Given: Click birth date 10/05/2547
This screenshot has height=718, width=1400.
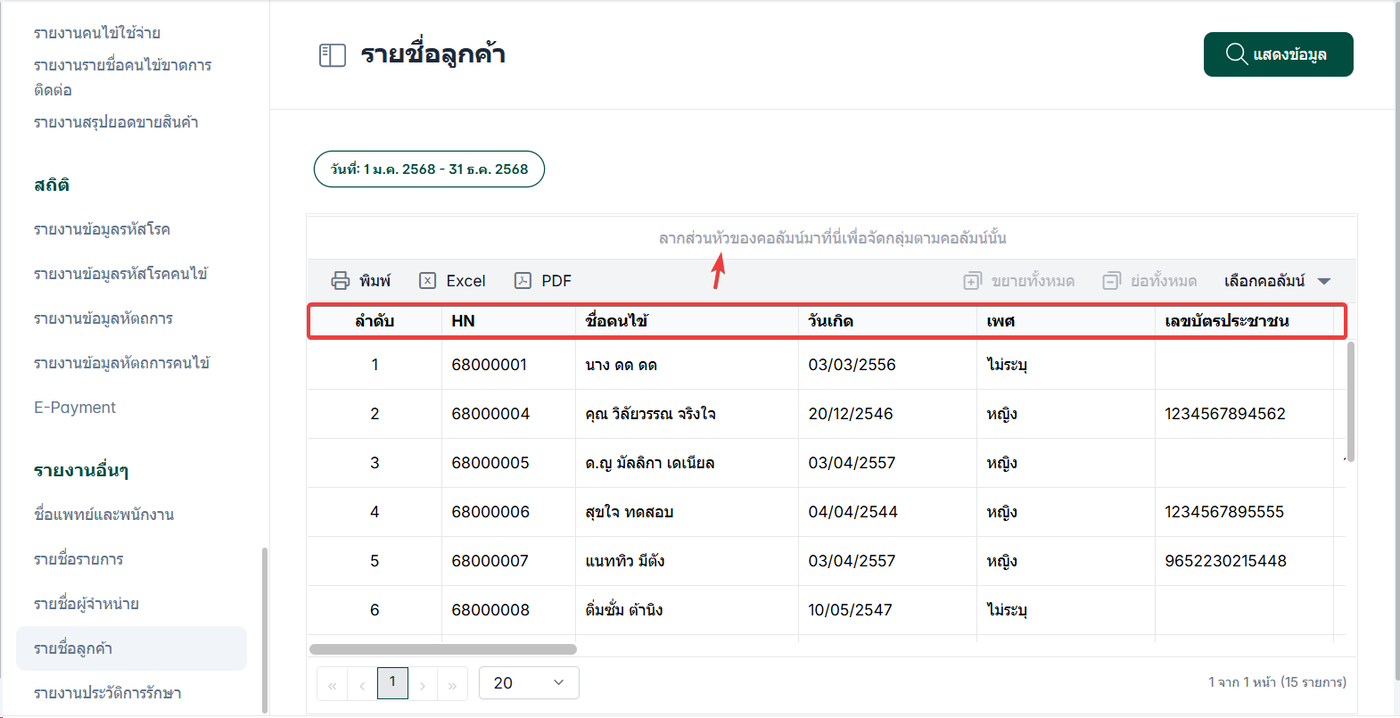Looking at the screenshot, I should pyautogui.click(x=851, y=610).
